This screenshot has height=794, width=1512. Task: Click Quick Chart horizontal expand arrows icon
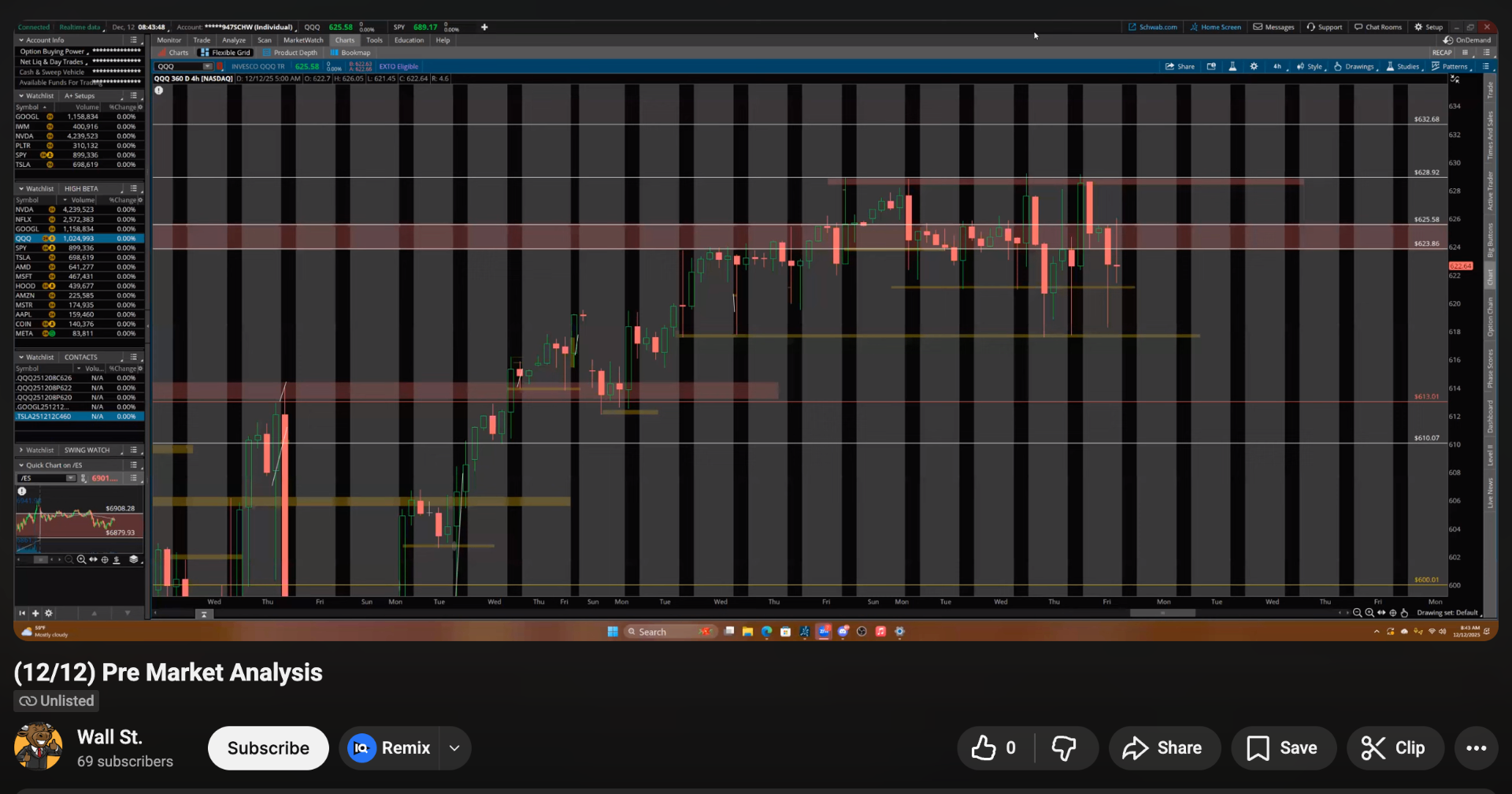click(94, 559)
